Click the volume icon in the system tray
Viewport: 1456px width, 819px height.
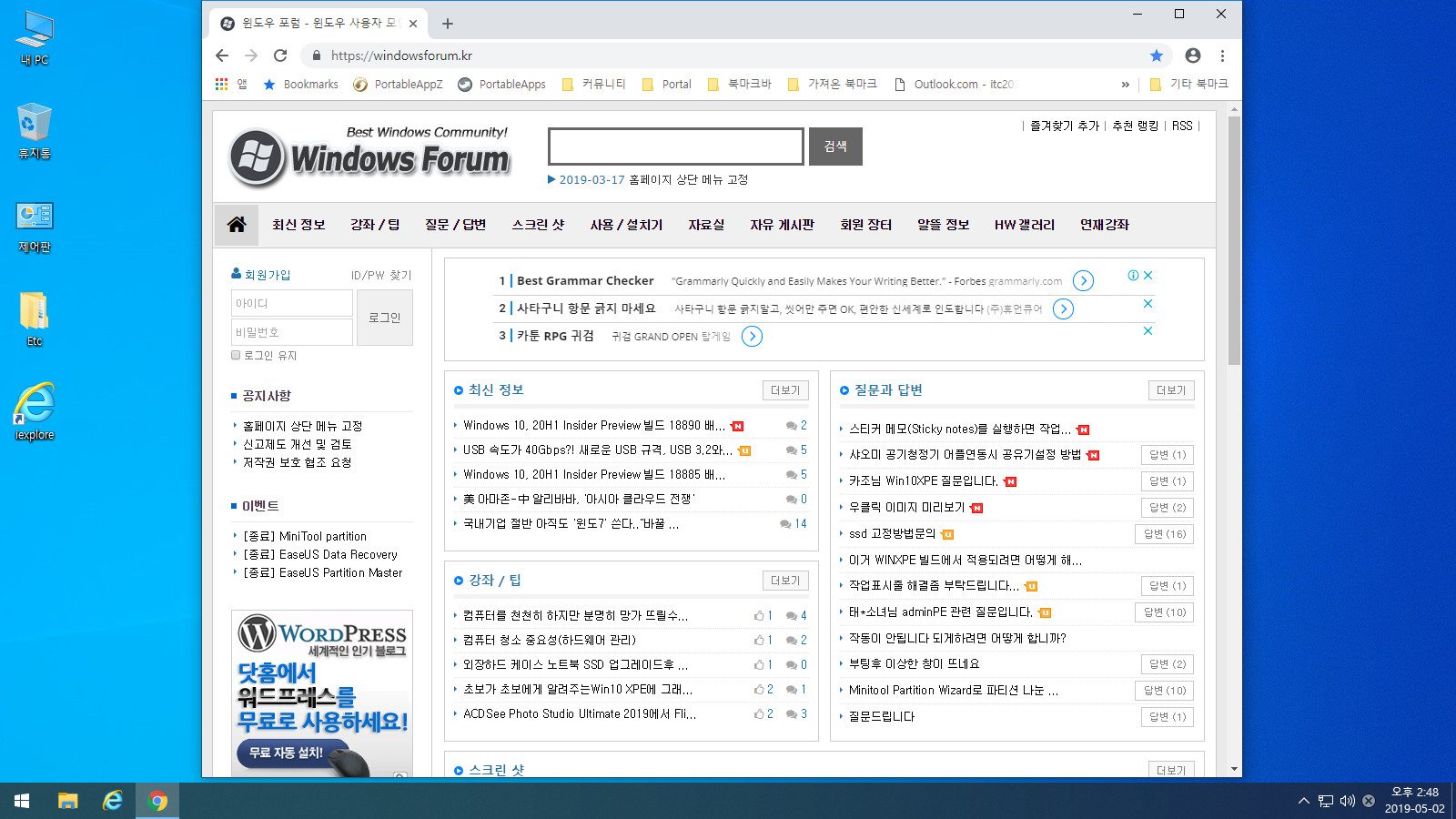coord(1347,801)
